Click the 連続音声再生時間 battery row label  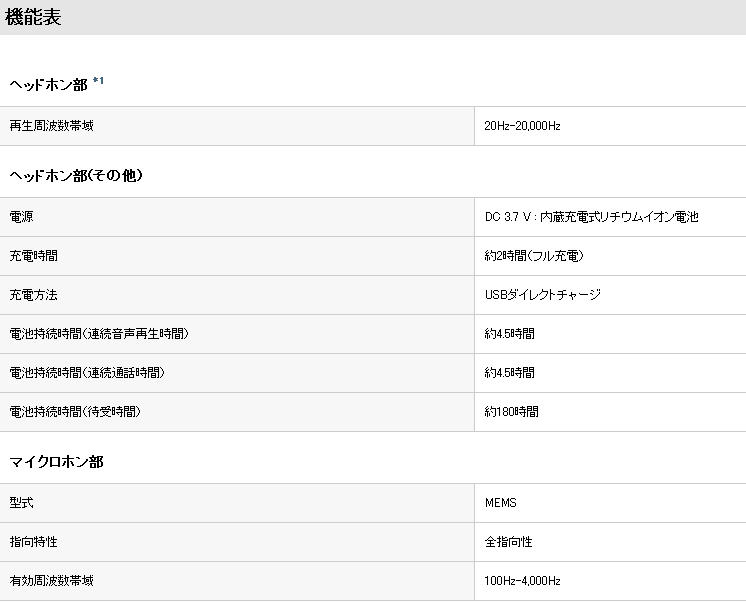[x=99, y=334]
